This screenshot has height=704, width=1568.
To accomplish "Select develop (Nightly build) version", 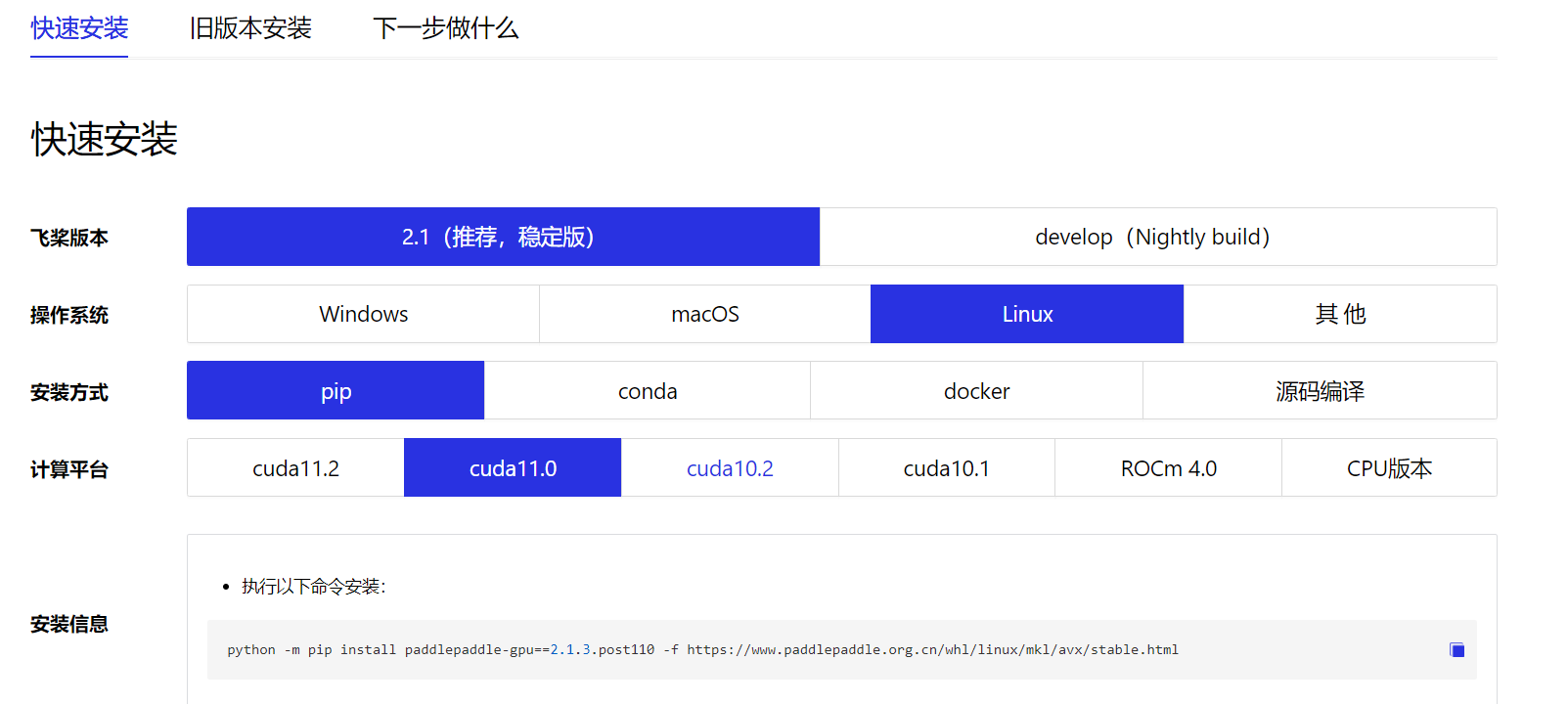I will click(1158, 237).
